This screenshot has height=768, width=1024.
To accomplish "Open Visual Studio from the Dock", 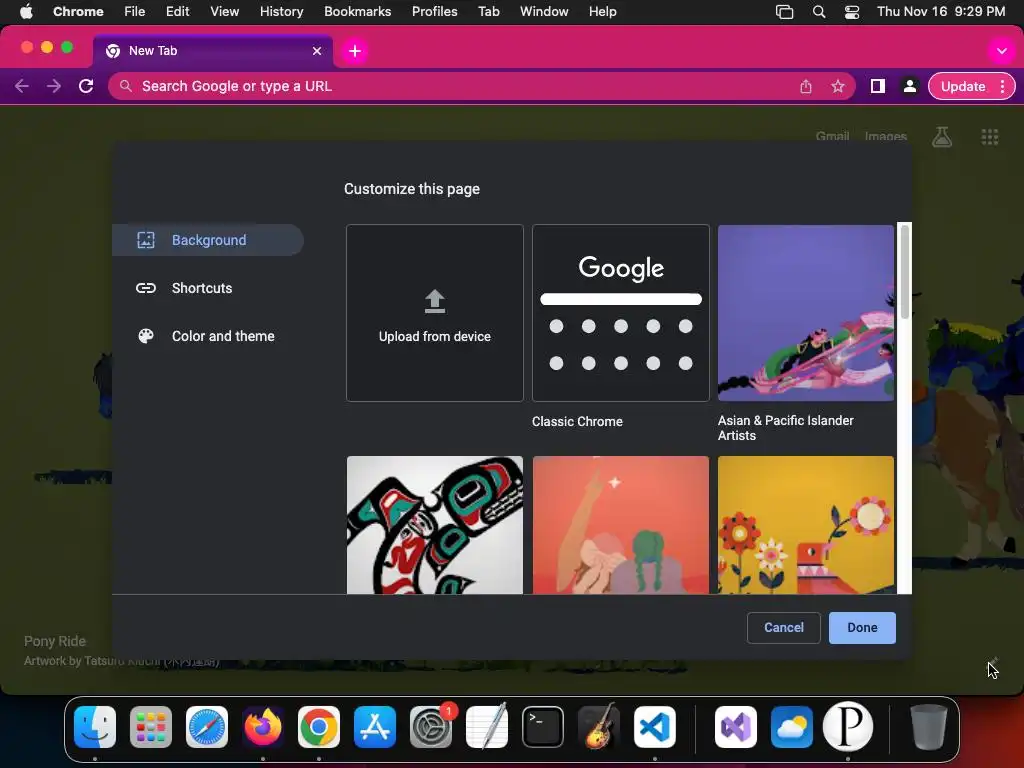I will point(736,727).
